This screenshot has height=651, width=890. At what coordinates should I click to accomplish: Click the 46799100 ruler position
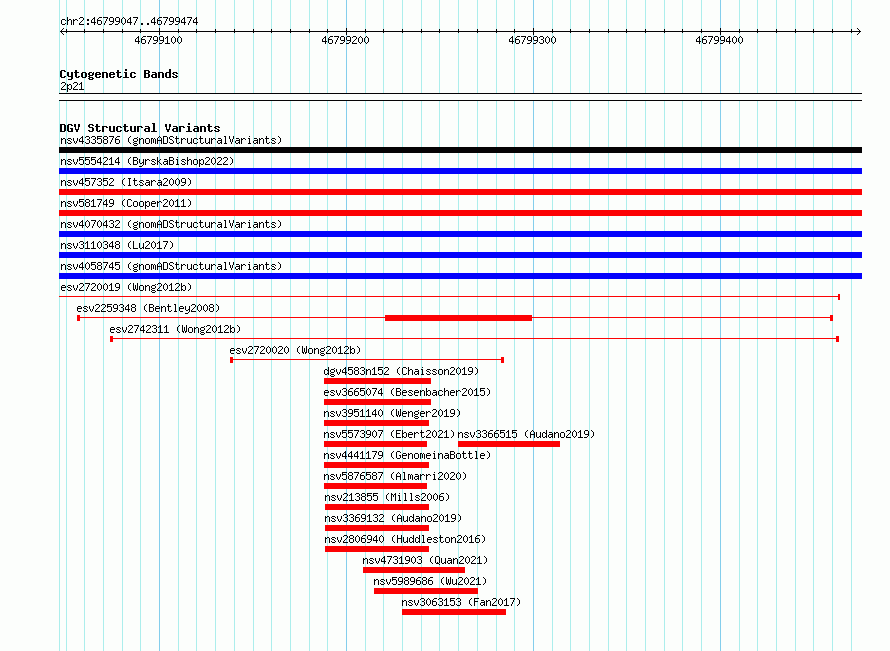click(158, 40)
